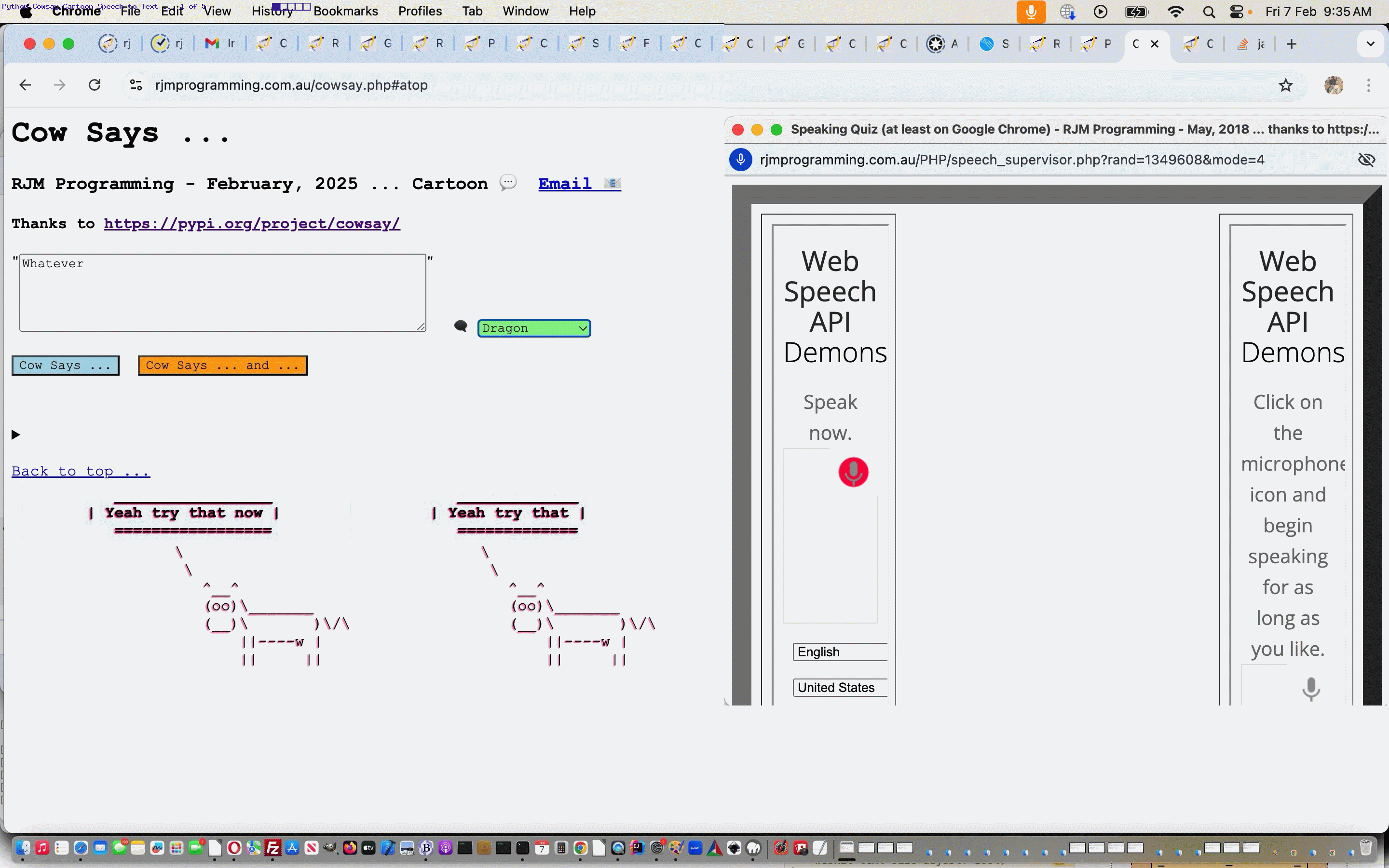Click the orange Cow Says ... and ... button
1389x868 pixels.
223,365
